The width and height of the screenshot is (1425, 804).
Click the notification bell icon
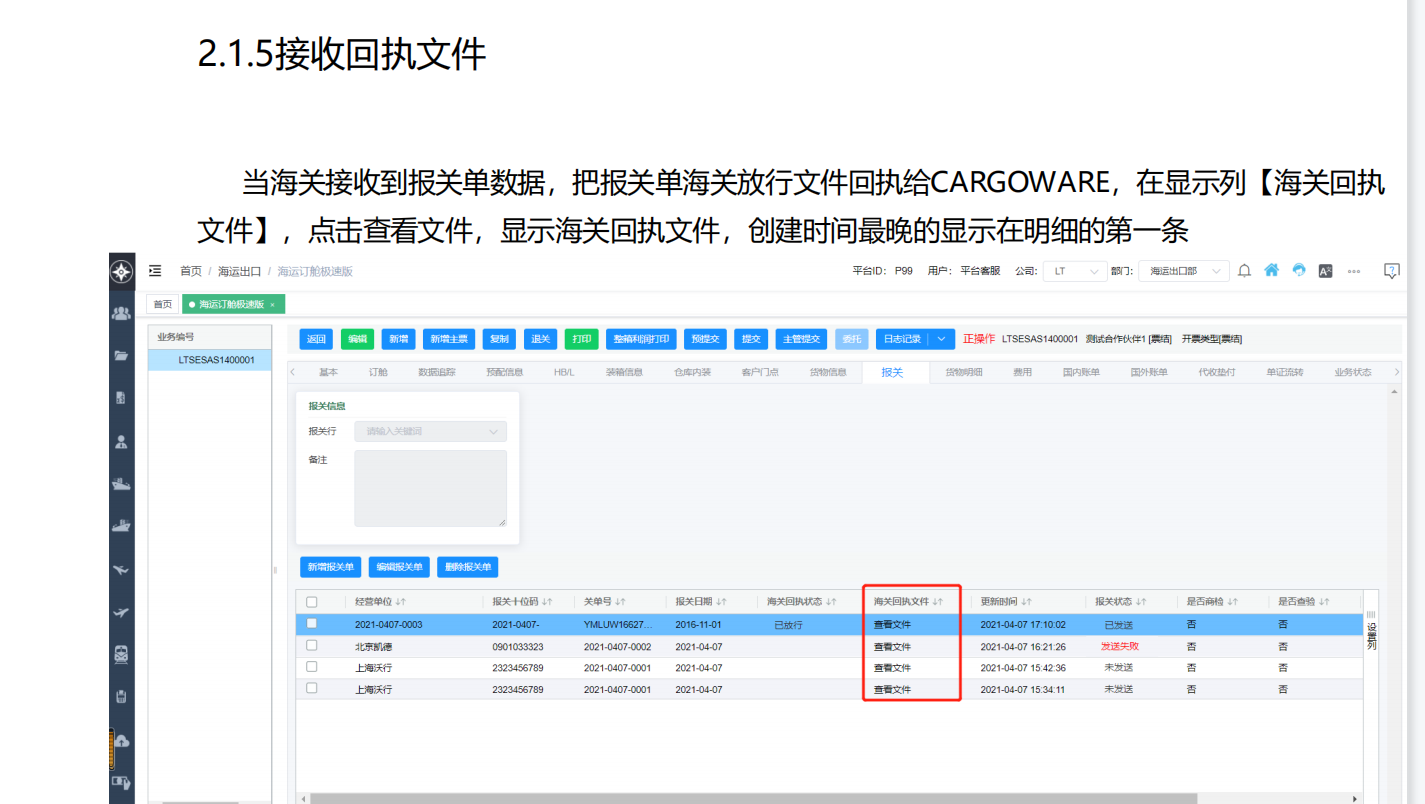tap(1244, 271)
